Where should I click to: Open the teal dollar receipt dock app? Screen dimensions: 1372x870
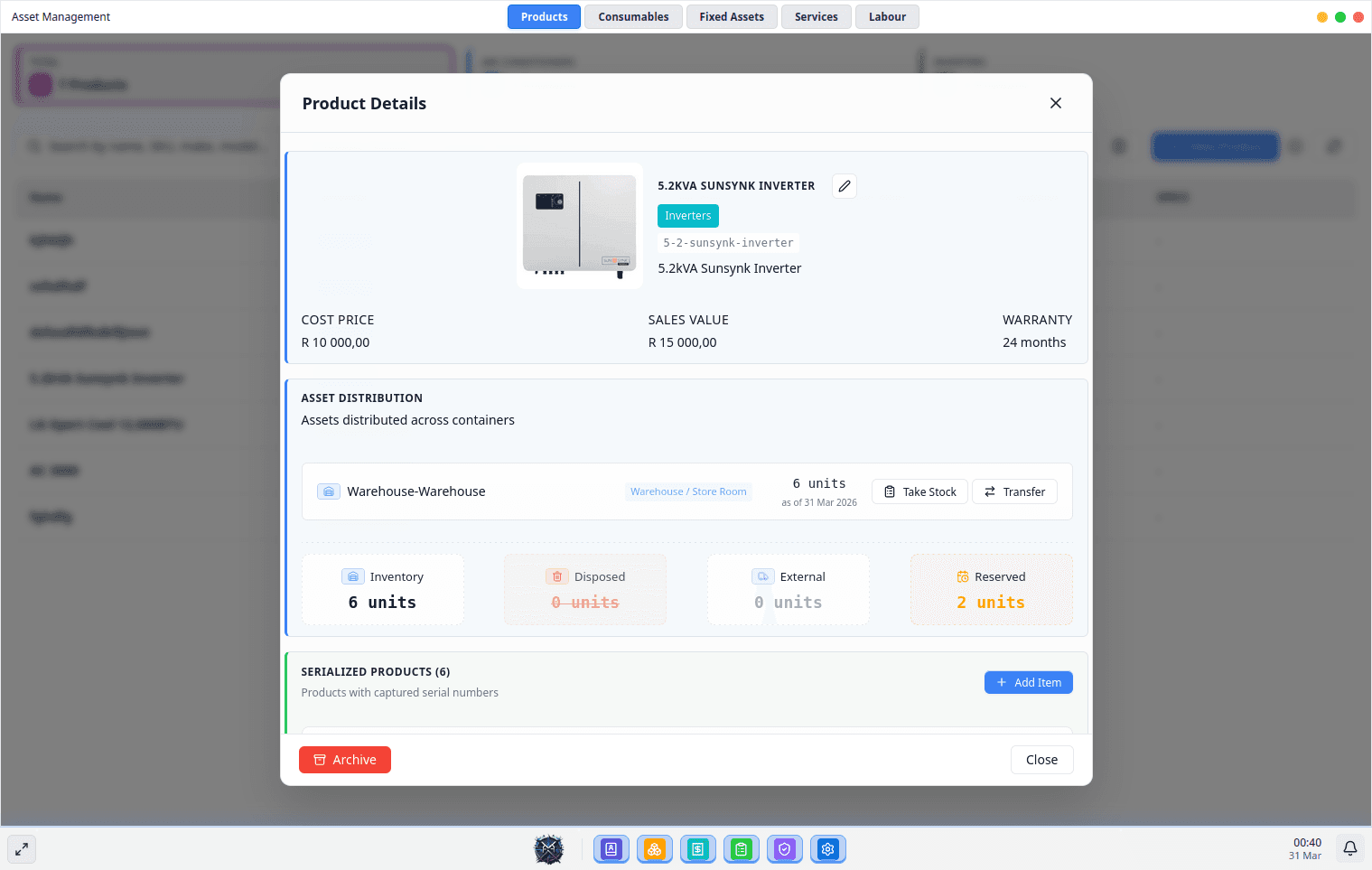click(698, 848)
